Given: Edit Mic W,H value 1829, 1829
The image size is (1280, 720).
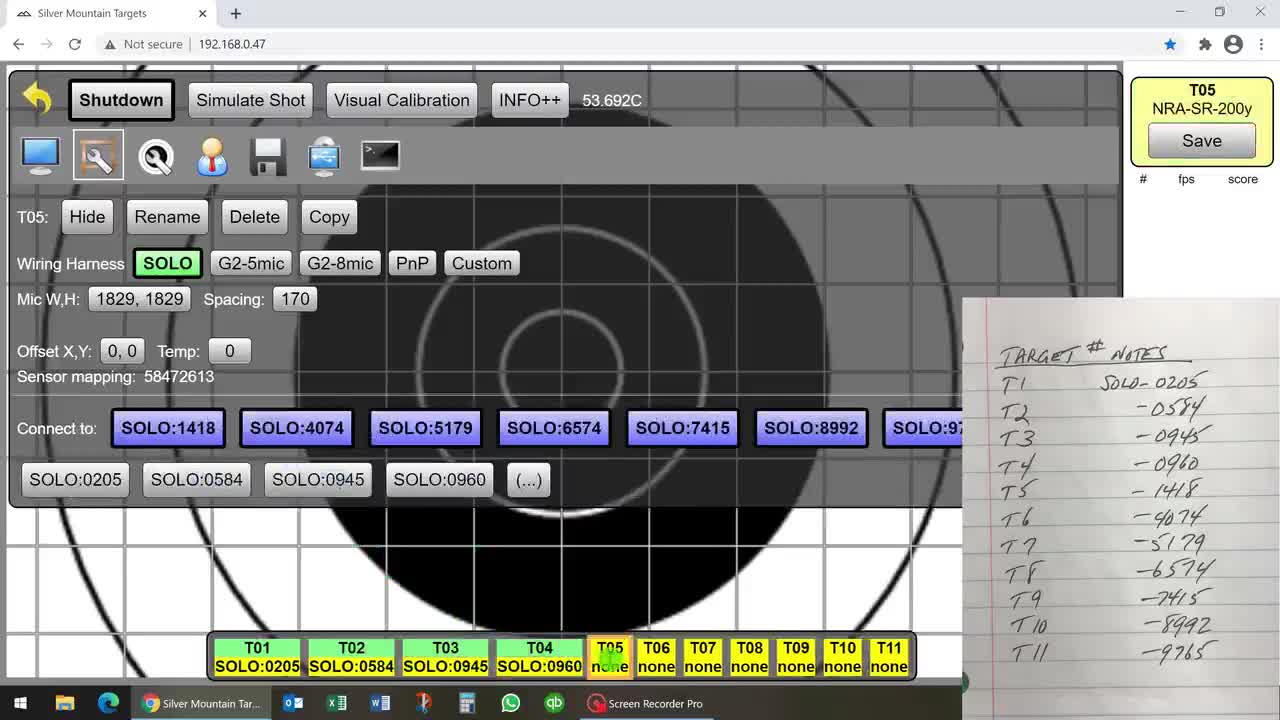Looking at the screenshot, I should coord(140,299).
